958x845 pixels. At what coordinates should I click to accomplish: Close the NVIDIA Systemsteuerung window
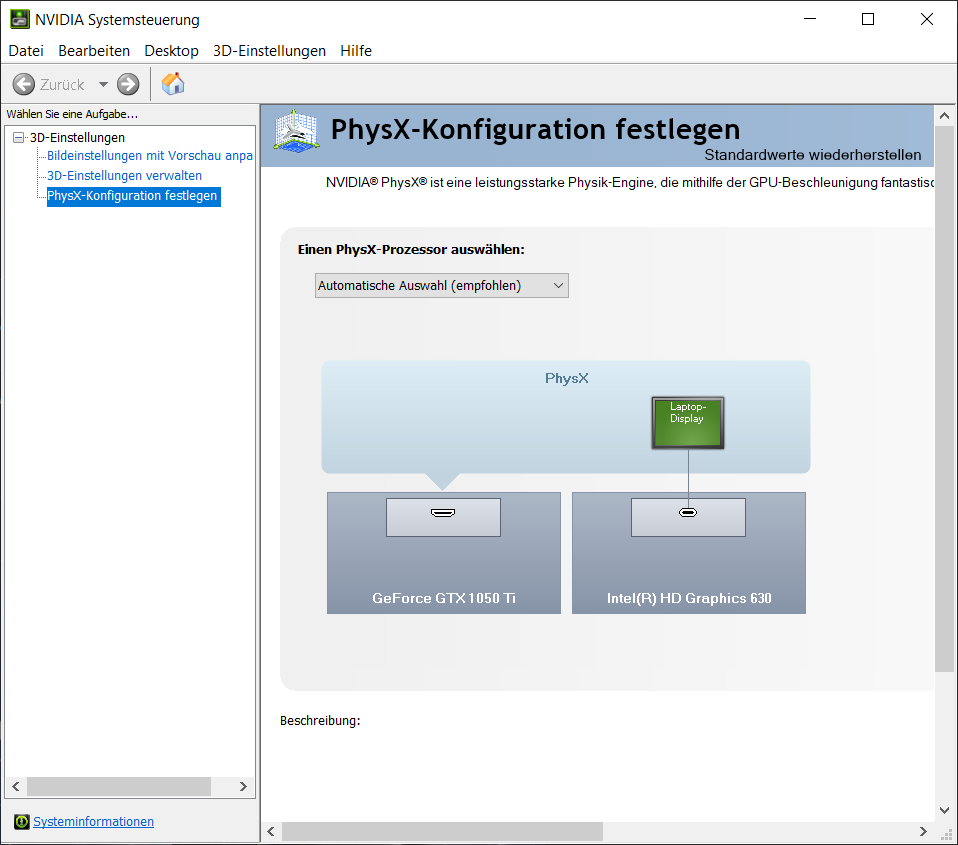(x=927, y=19)
